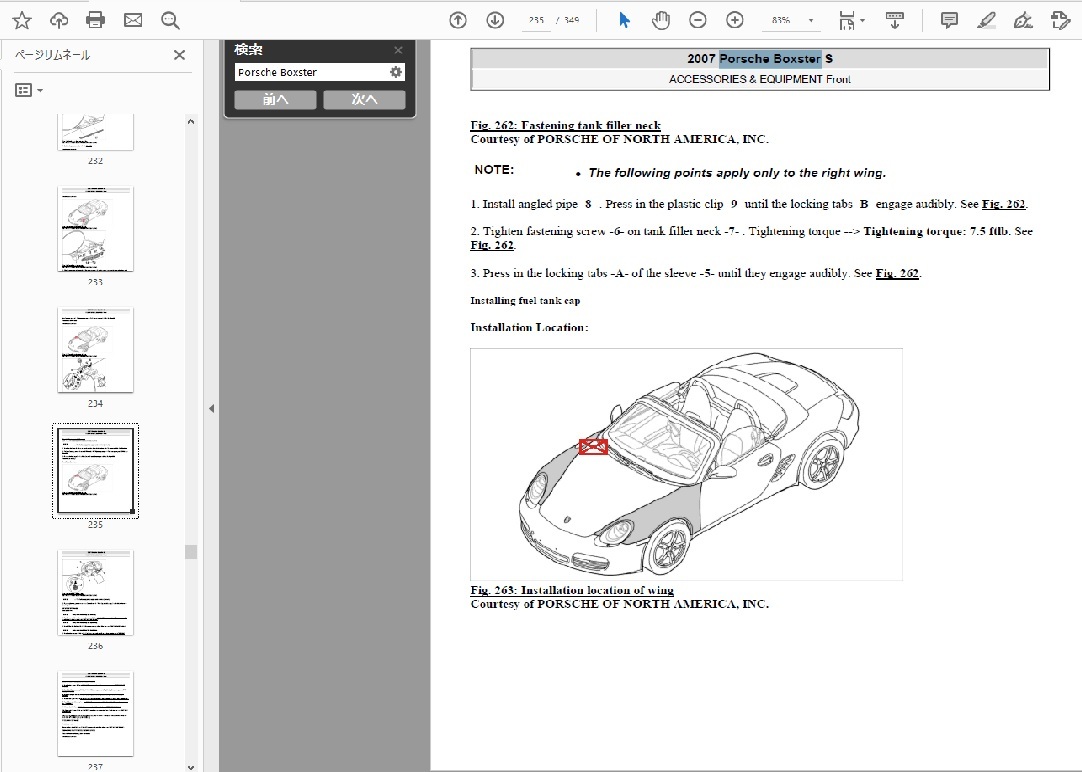Open the sign document tool

(1023, 20)
